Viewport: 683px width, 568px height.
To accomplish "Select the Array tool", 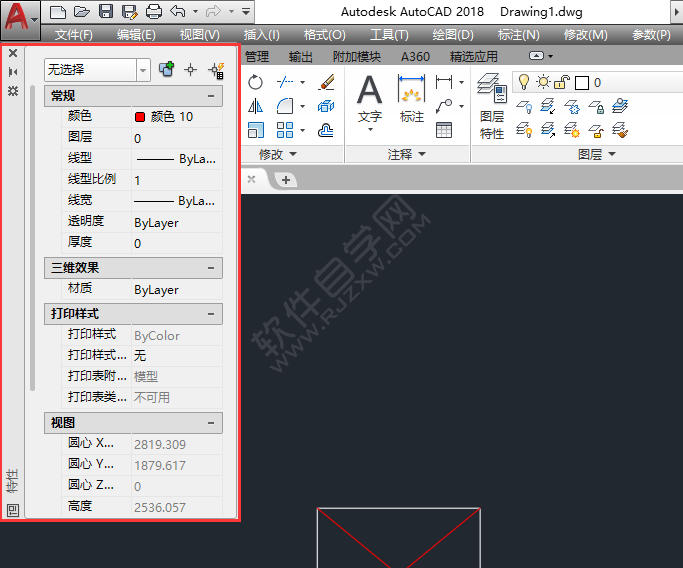I will click(285, 130).
